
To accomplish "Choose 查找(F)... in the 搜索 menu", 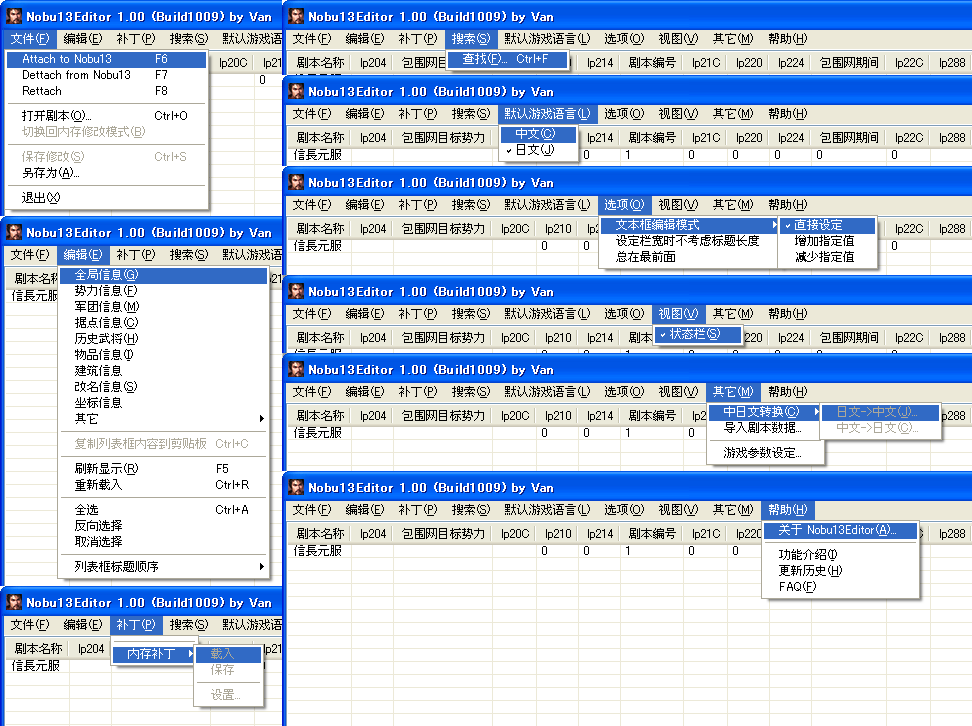I will click(506, 59).
